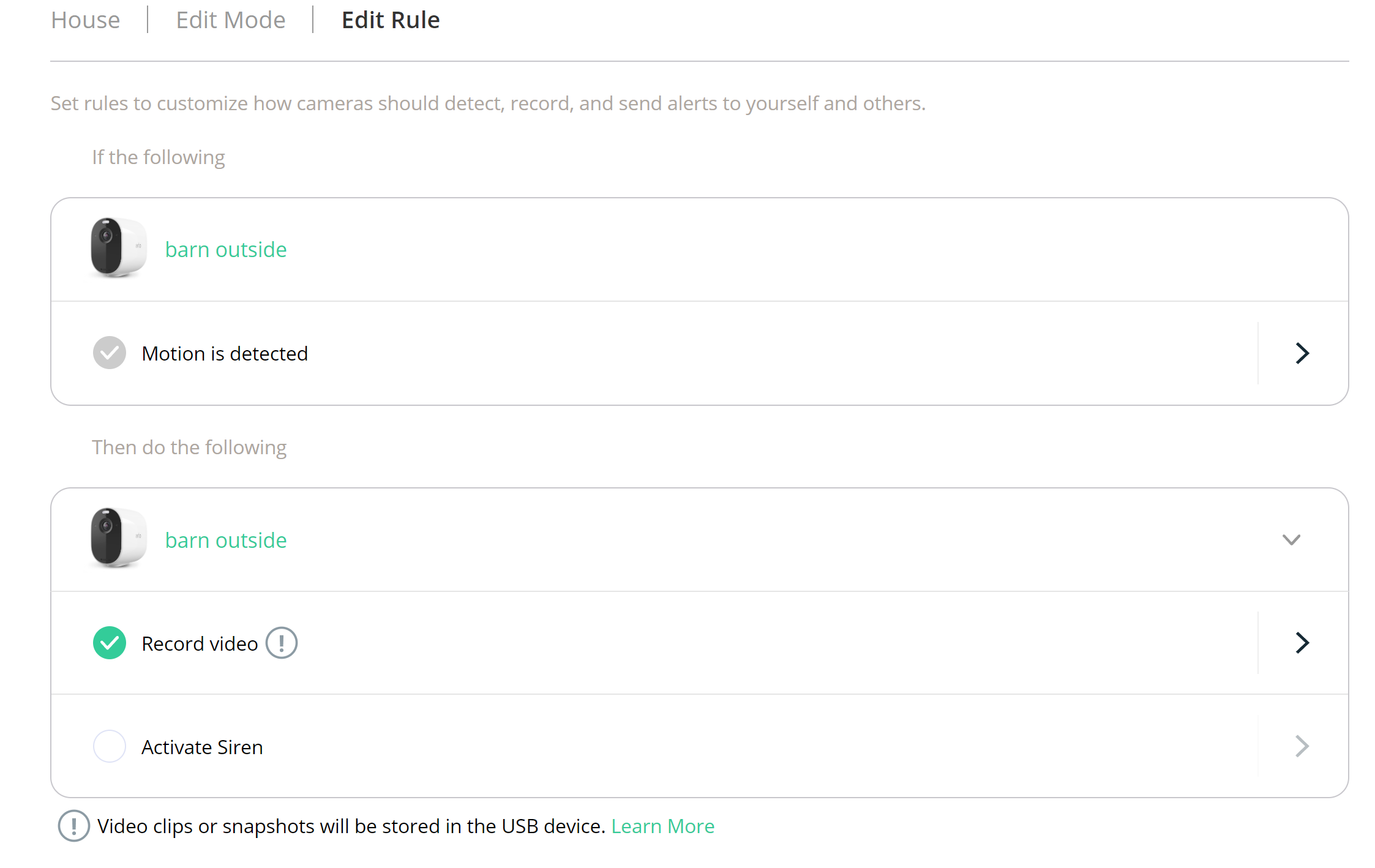The height and width of the screenshot is (868, 1375).
Task: Click the barn outside name in action section
Action: [226, 541]
